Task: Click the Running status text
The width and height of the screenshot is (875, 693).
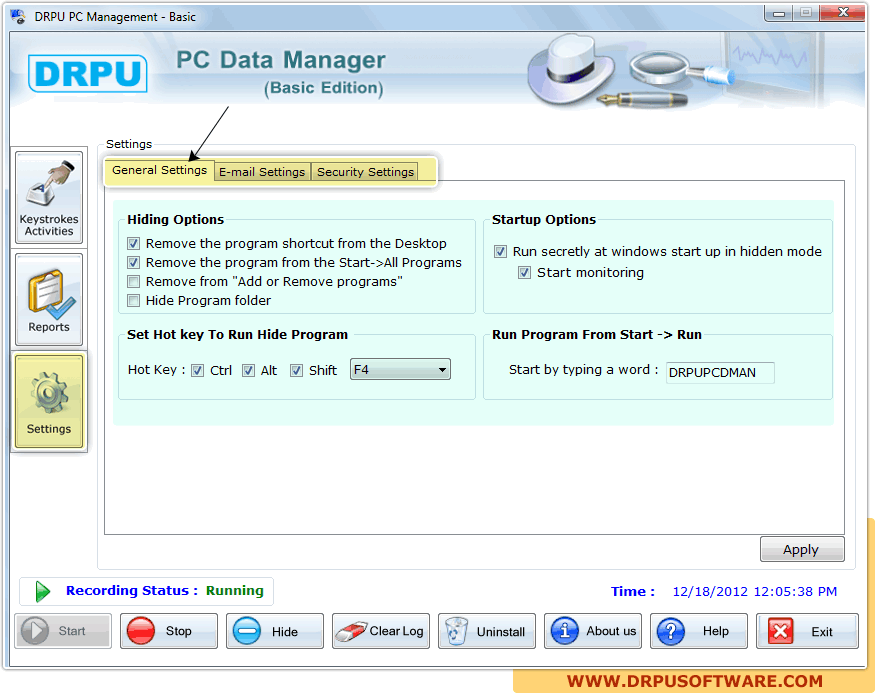Action: [x=234, y=590]
